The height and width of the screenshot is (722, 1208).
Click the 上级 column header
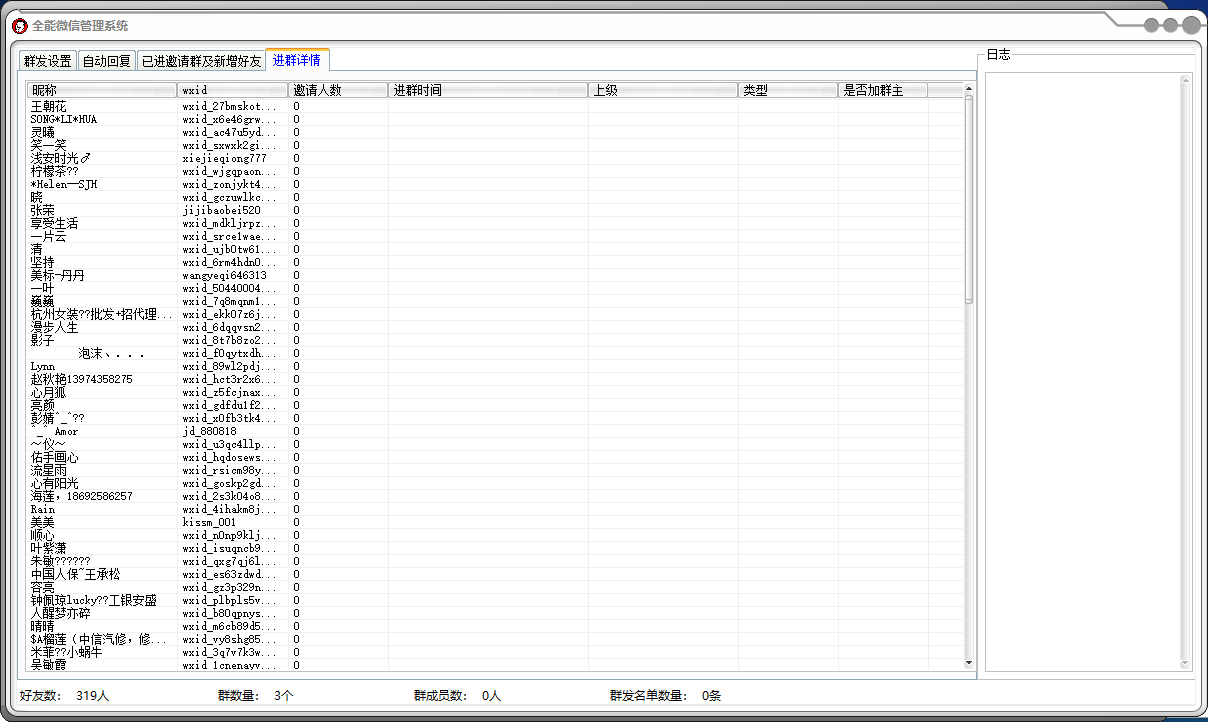point(662,90)
